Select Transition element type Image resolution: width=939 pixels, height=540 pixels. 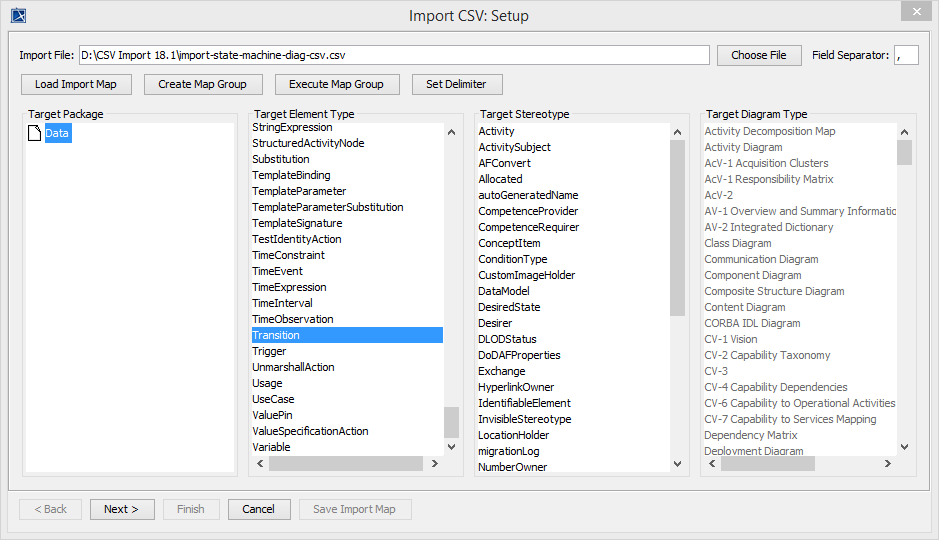(x=346, y=335)
